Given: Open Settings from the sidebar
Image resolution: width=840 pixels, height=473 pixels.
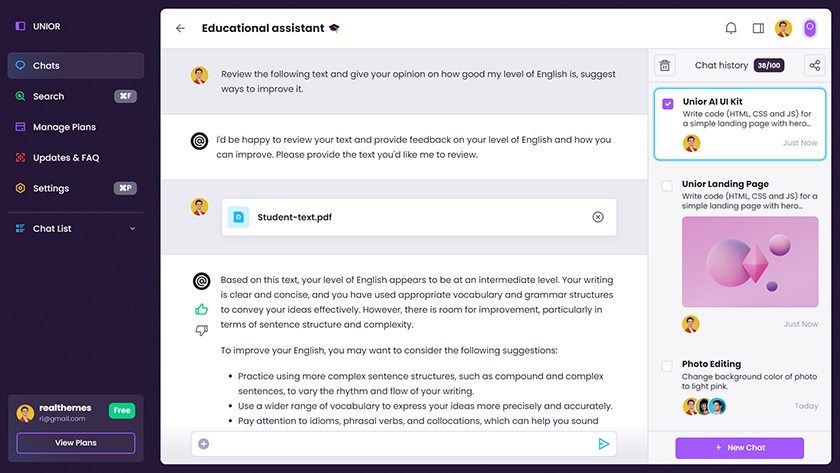Looking at the screenshot, I should tap(50, 188).
